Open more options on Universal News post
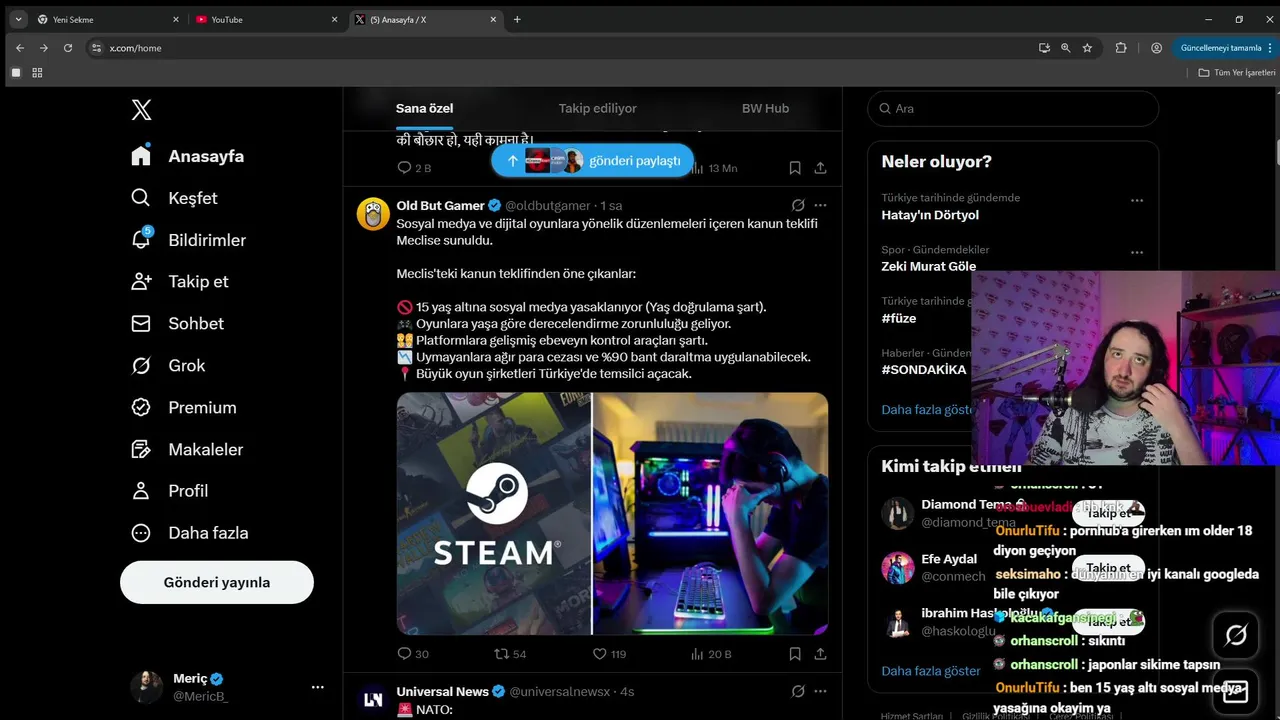 point(820,691)
